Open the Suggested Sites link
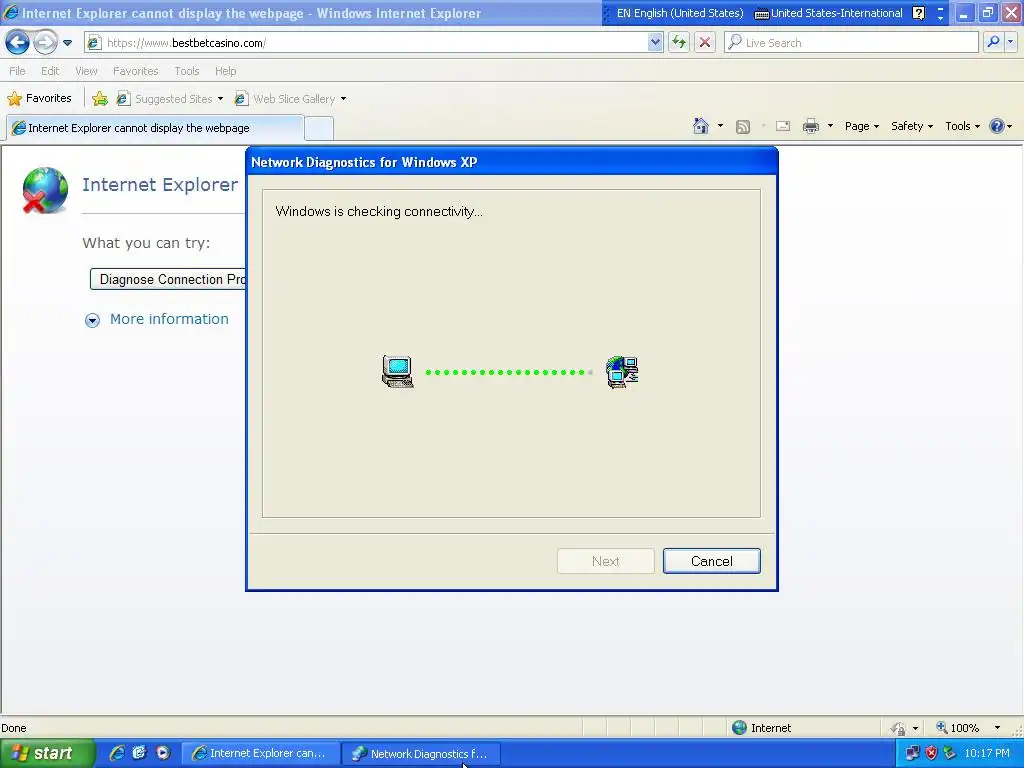 click(165, 99)
